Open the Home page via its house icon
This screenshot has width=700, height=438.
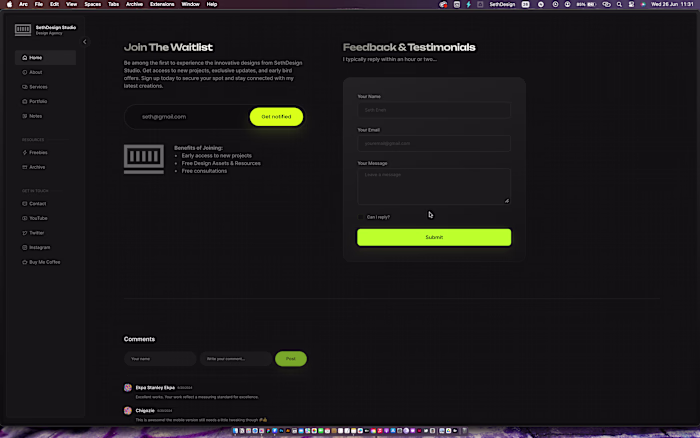25,58
